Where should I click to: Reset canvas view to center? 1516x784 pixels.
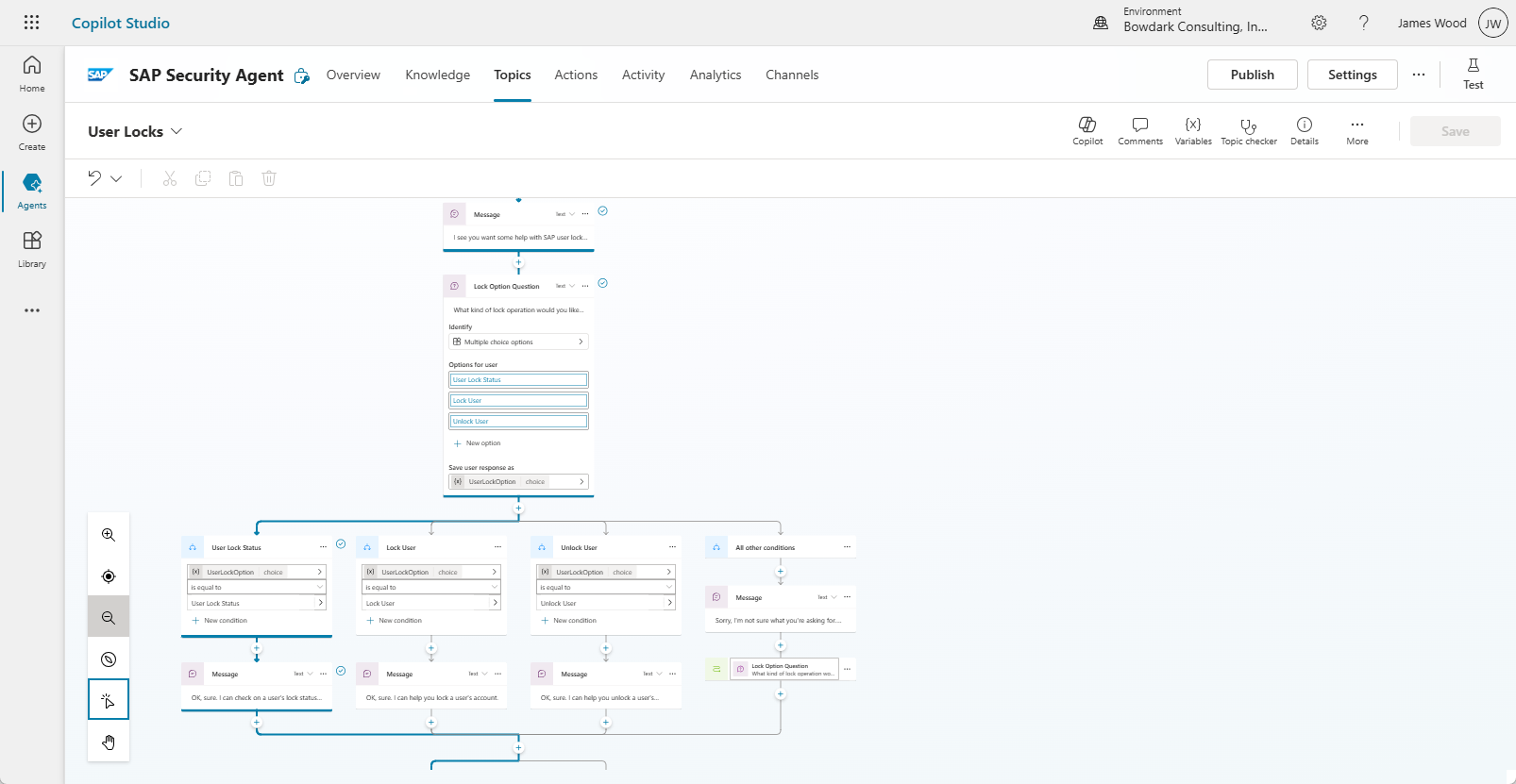click(x=109, y=576)
